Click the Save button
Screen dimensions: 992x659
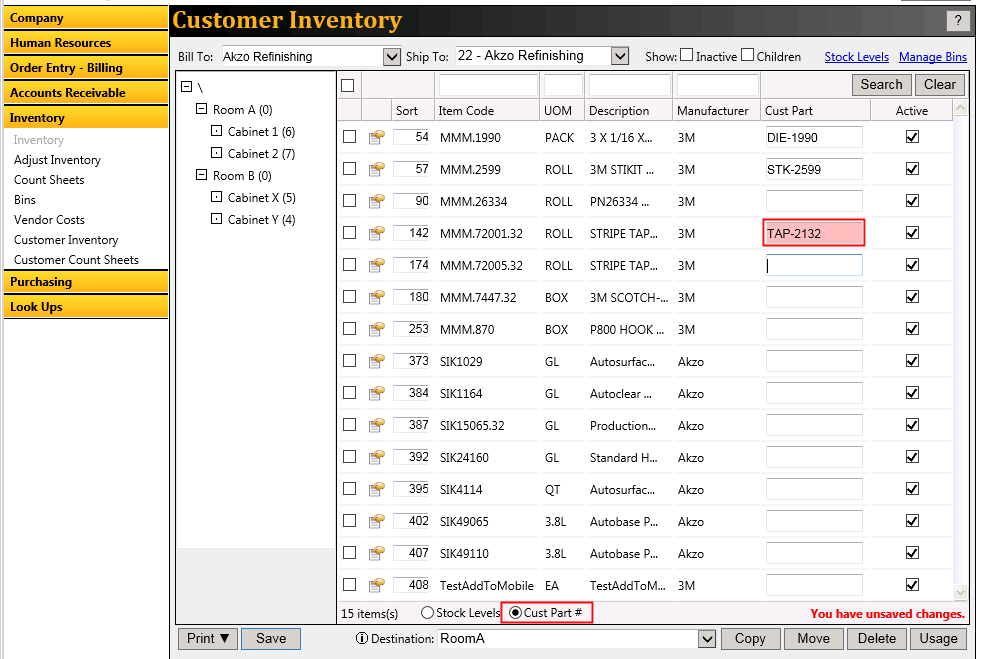click(x=270, y=638)
